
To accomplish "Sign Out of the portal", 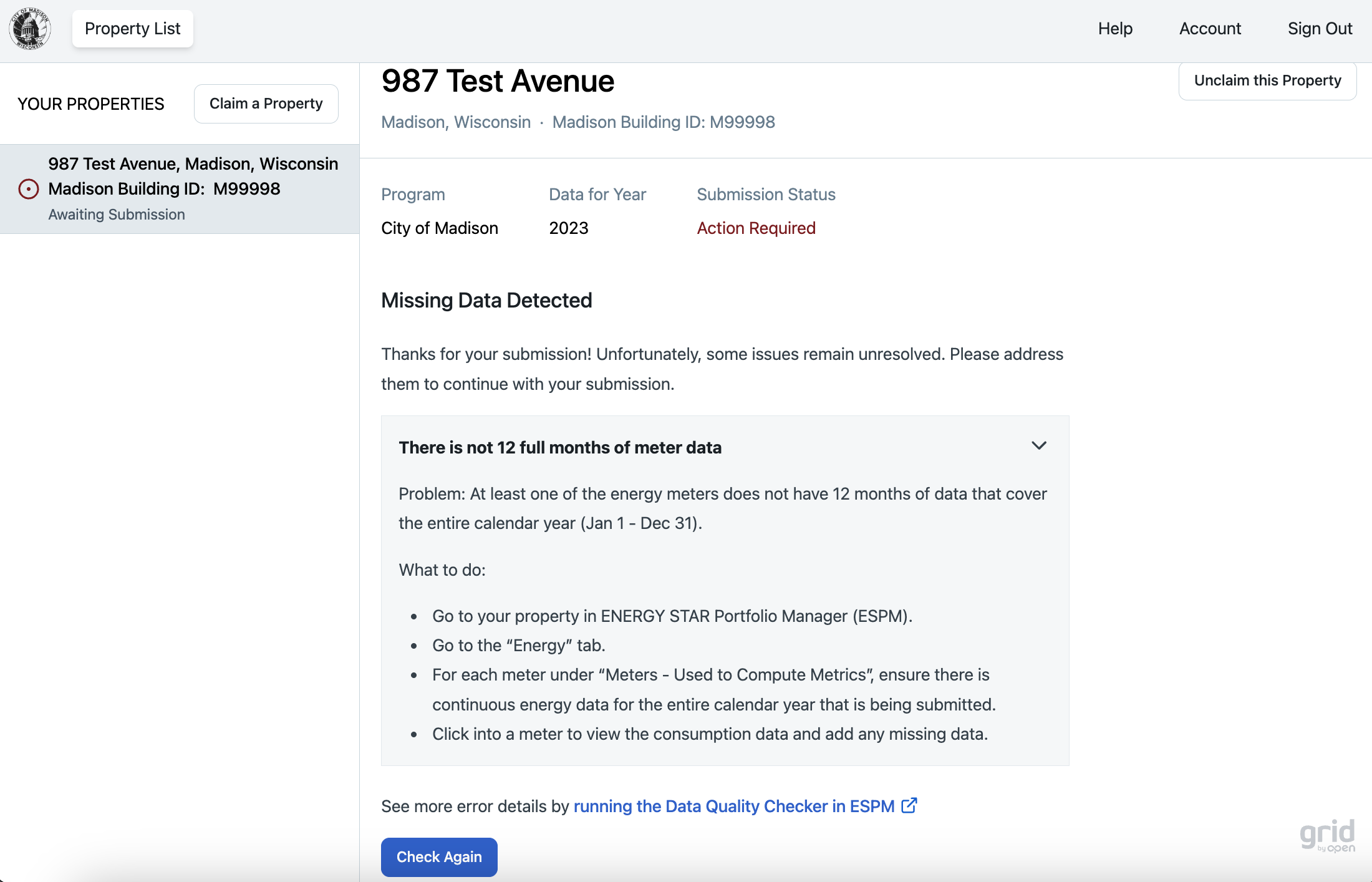I will (x=1320, y=29).
